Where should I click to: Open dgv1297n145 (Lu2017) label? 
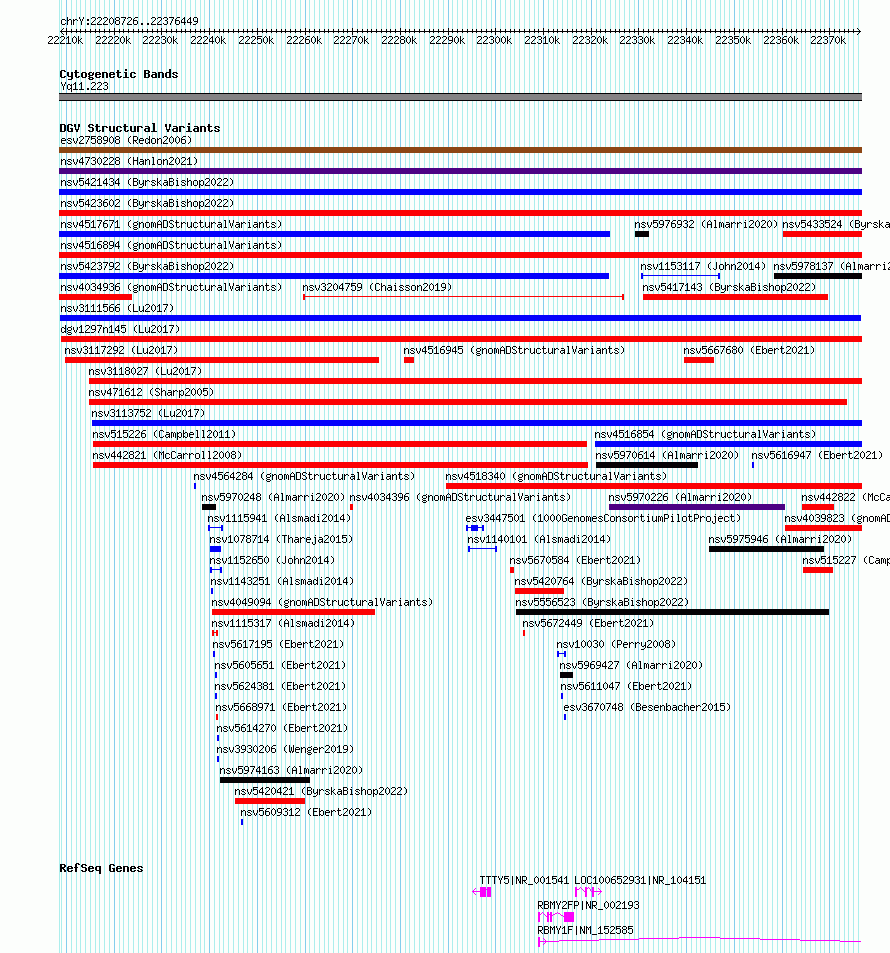coord(120,329)
